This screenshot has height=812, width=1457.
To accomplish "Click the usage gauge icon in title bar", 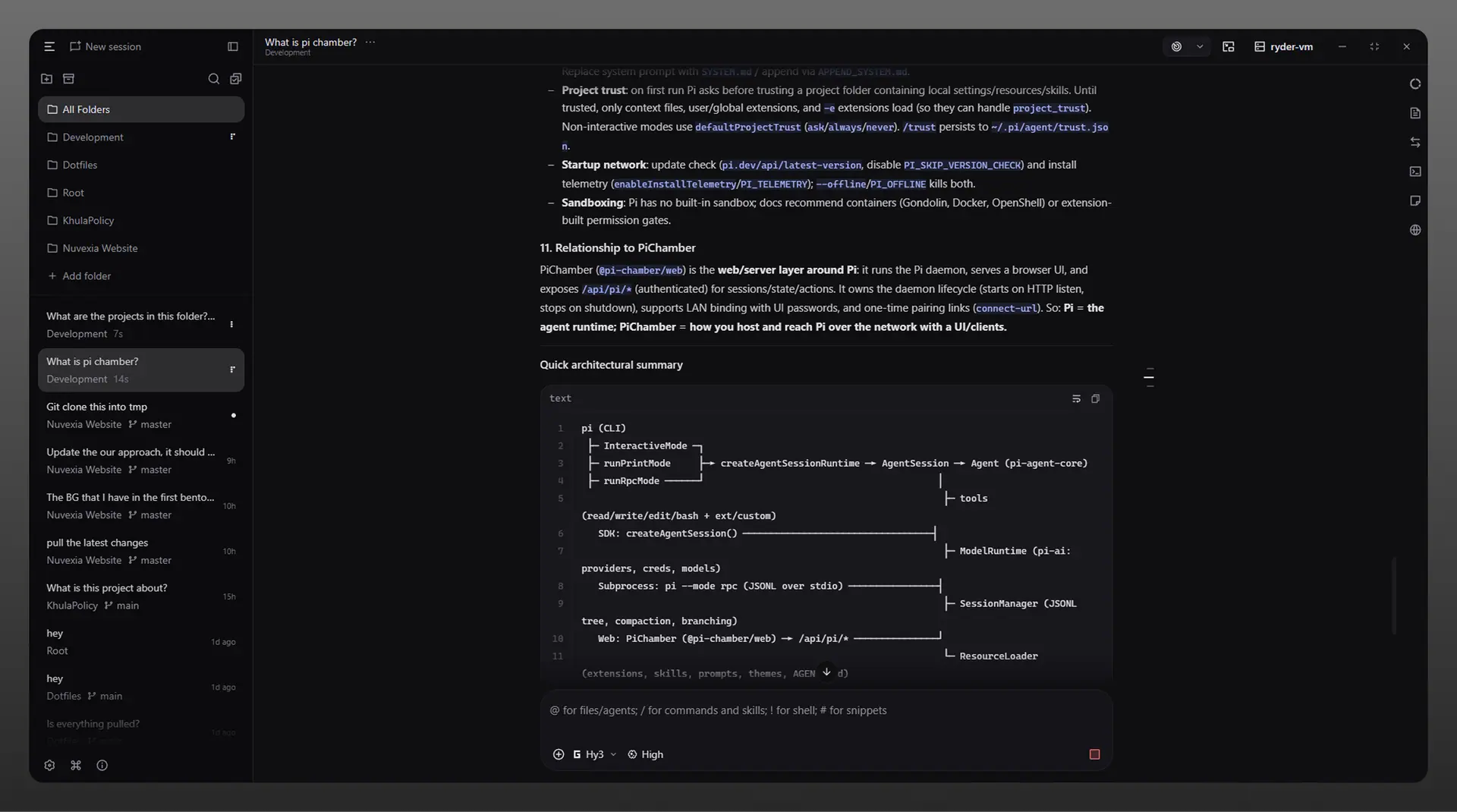I will pos(1176,46).
